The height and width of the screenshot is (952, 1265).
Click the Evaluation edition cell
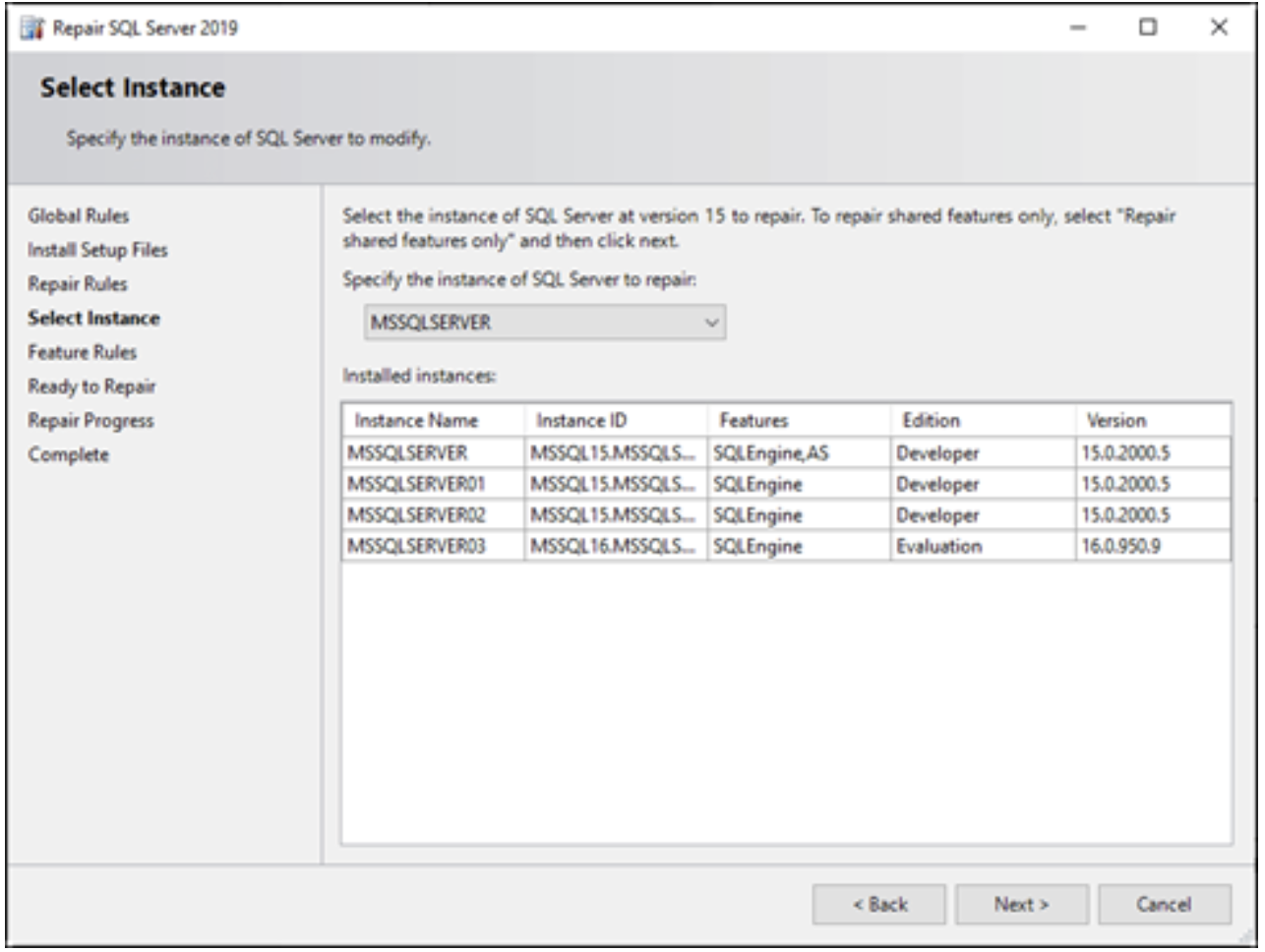point(983,546)
